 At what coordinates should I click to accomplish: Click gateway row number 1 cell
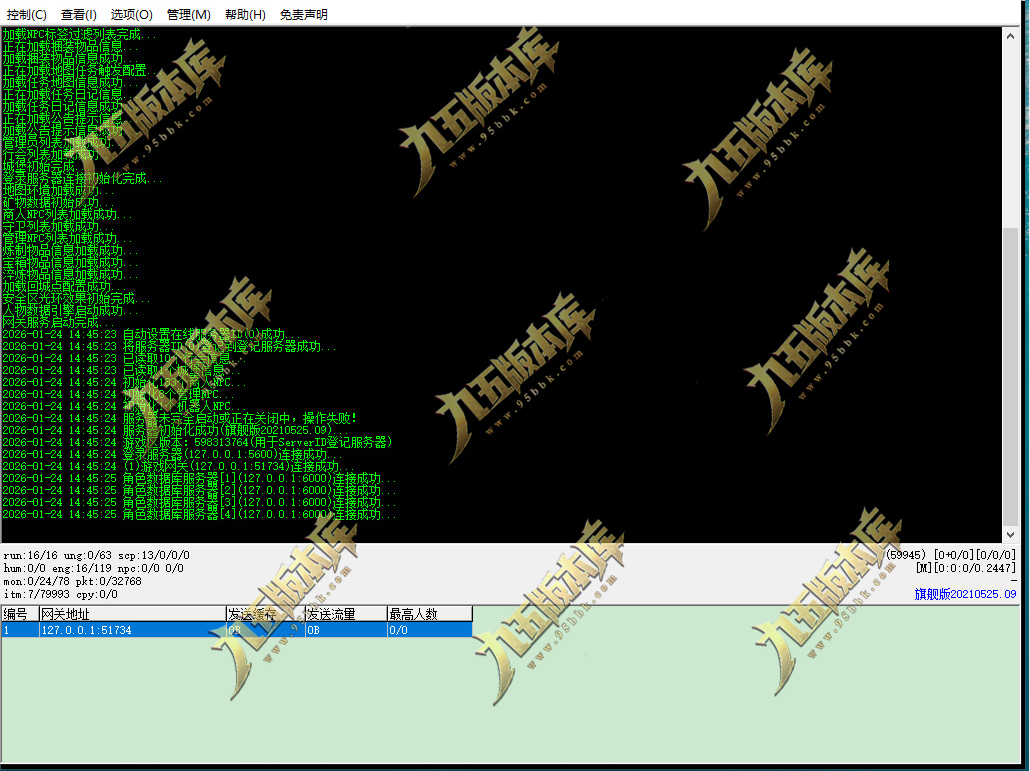(x=20, y=630)
